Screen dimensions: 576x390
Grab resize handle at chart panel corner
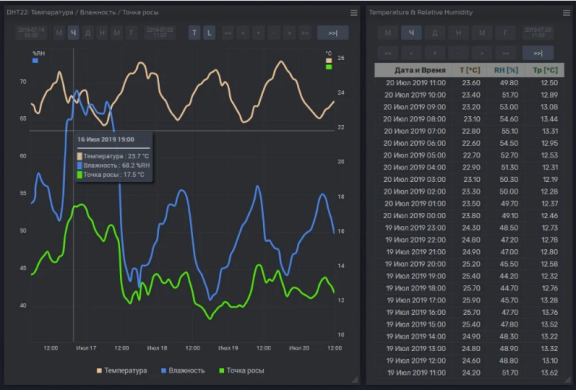pos(354,380)
